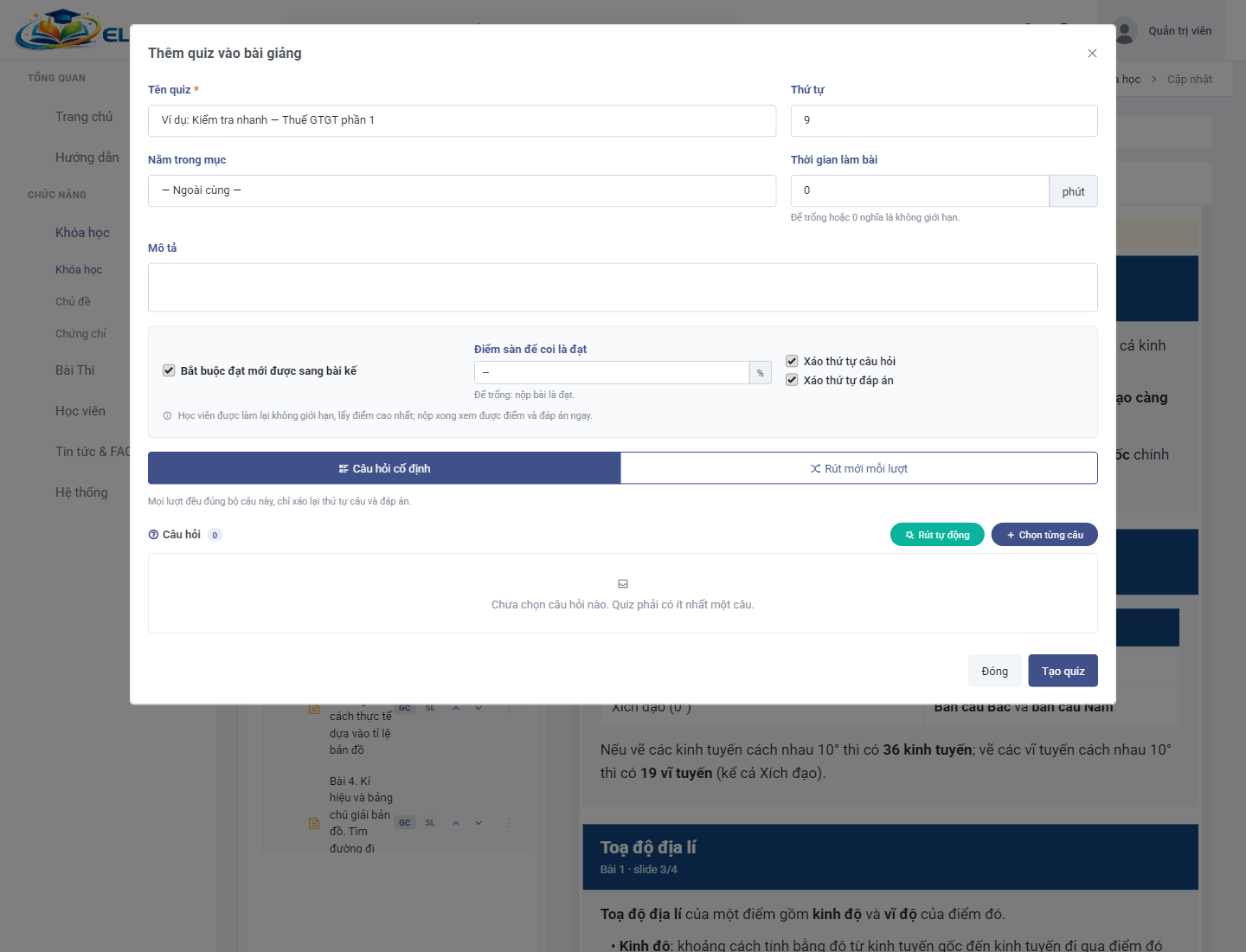
Task: Expand Tin tức & FAQ in background sidebar
Action: point(93,452)
